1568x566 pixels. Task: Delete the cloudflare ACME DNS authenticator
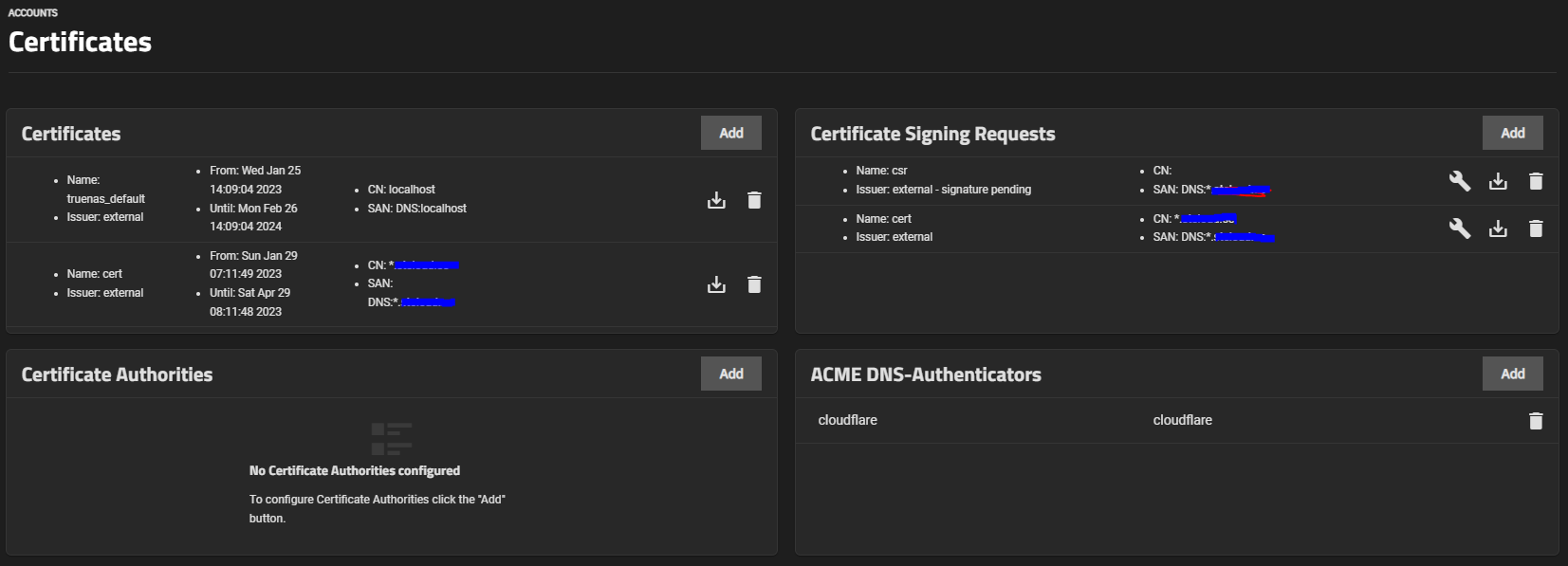coord(1536,421)
